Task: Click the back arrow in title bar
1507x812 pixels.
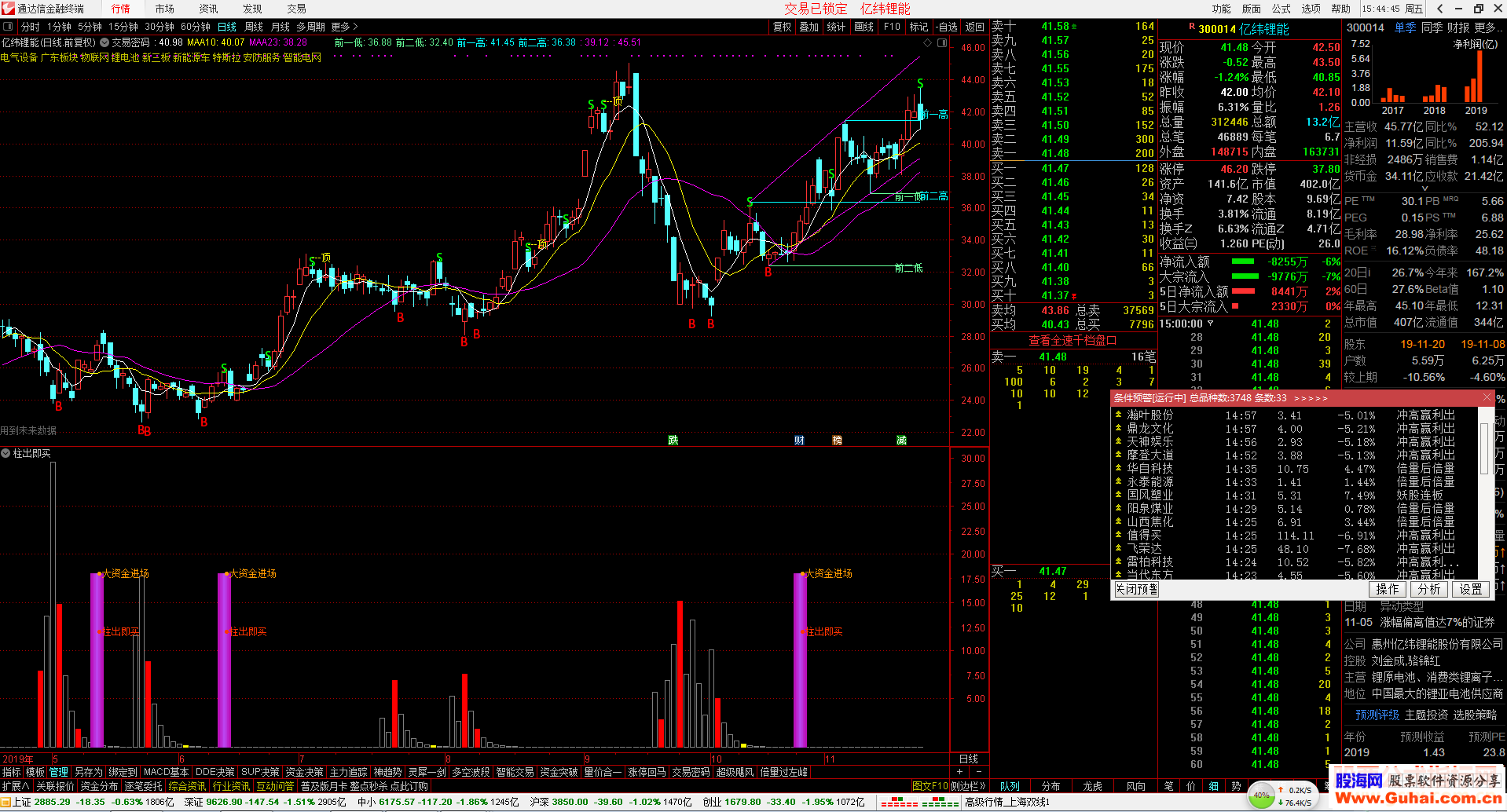Action: (x=1439, y=9)
